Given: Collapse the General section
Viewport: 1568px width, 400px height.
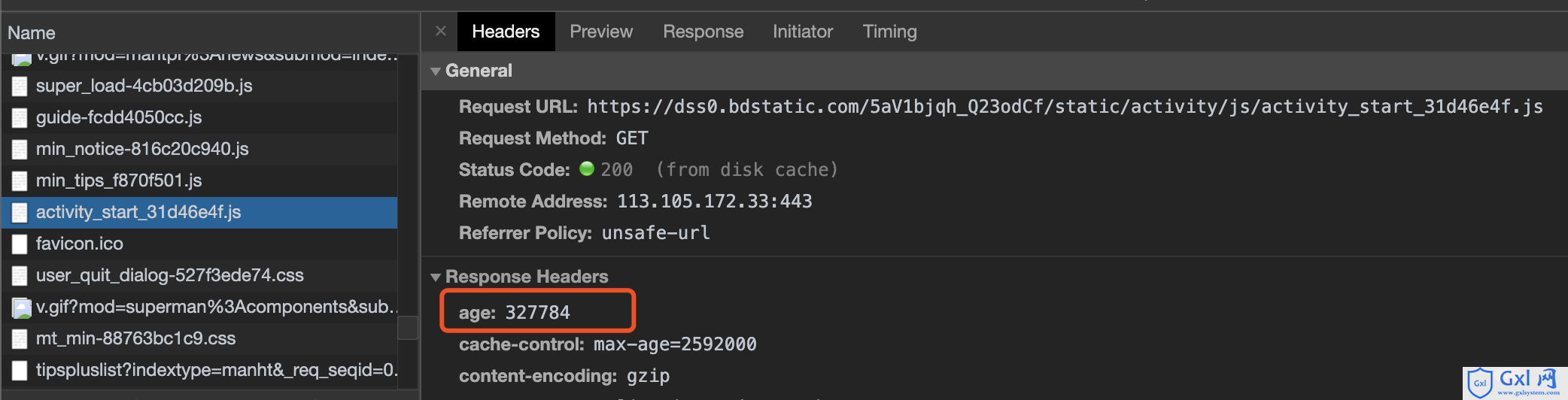Looking at the screenshot, I should (436, 71).
